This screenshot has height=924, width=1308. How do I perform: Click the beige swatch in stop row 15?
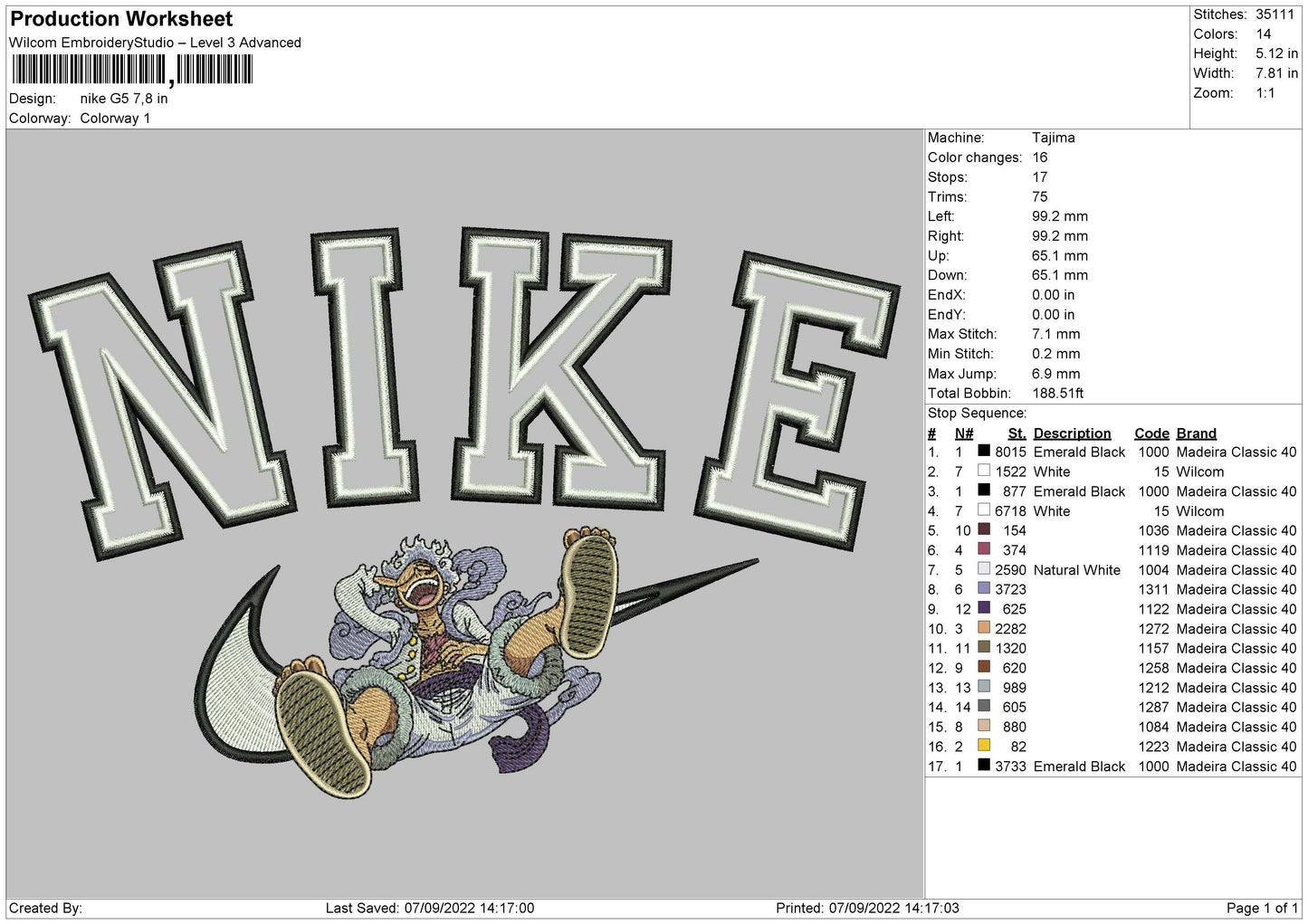coord(984,726)
